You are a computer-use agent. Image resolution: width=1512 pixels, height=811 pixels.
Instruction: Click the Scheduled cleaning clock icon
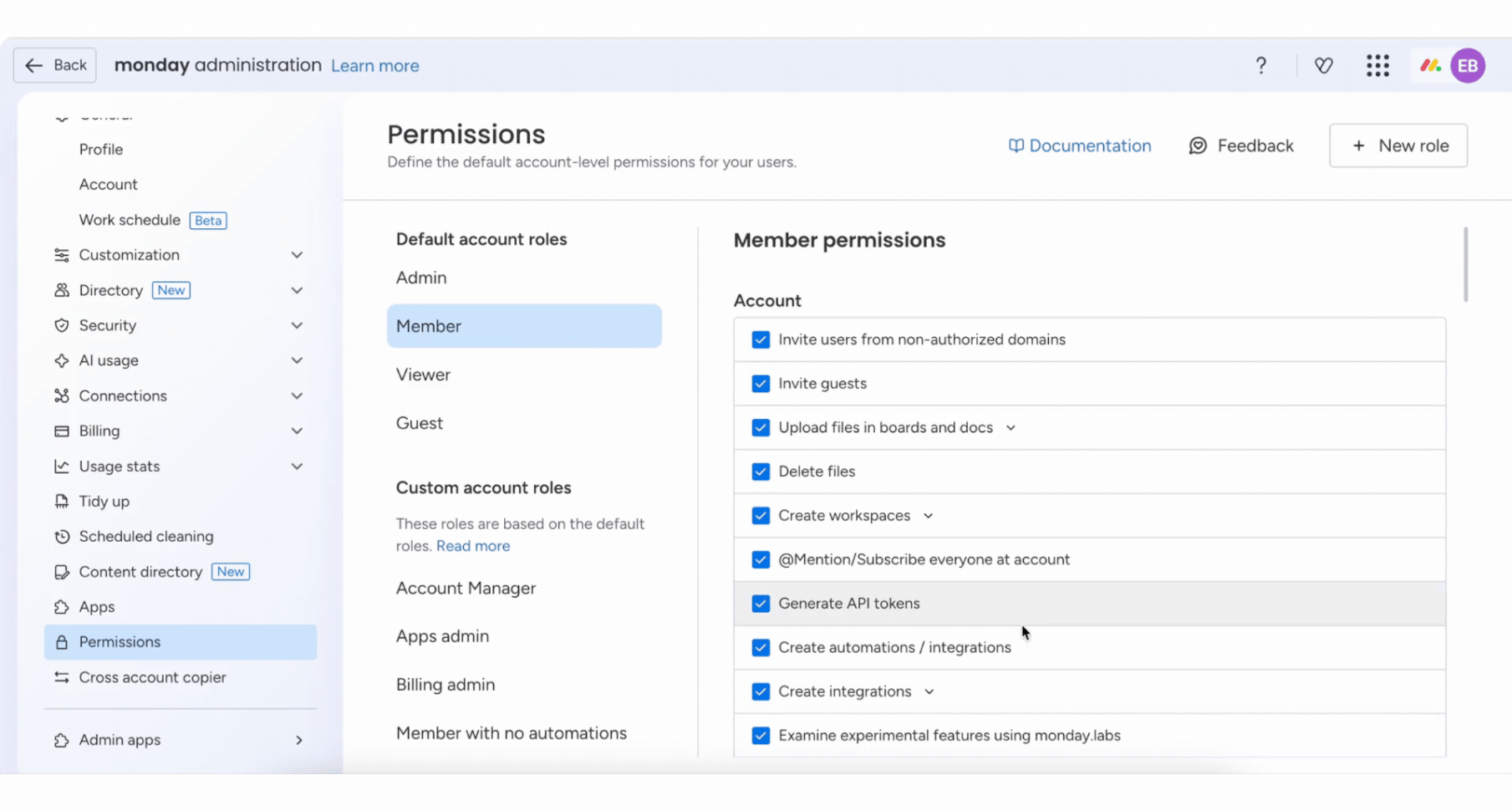pos(62,537)
